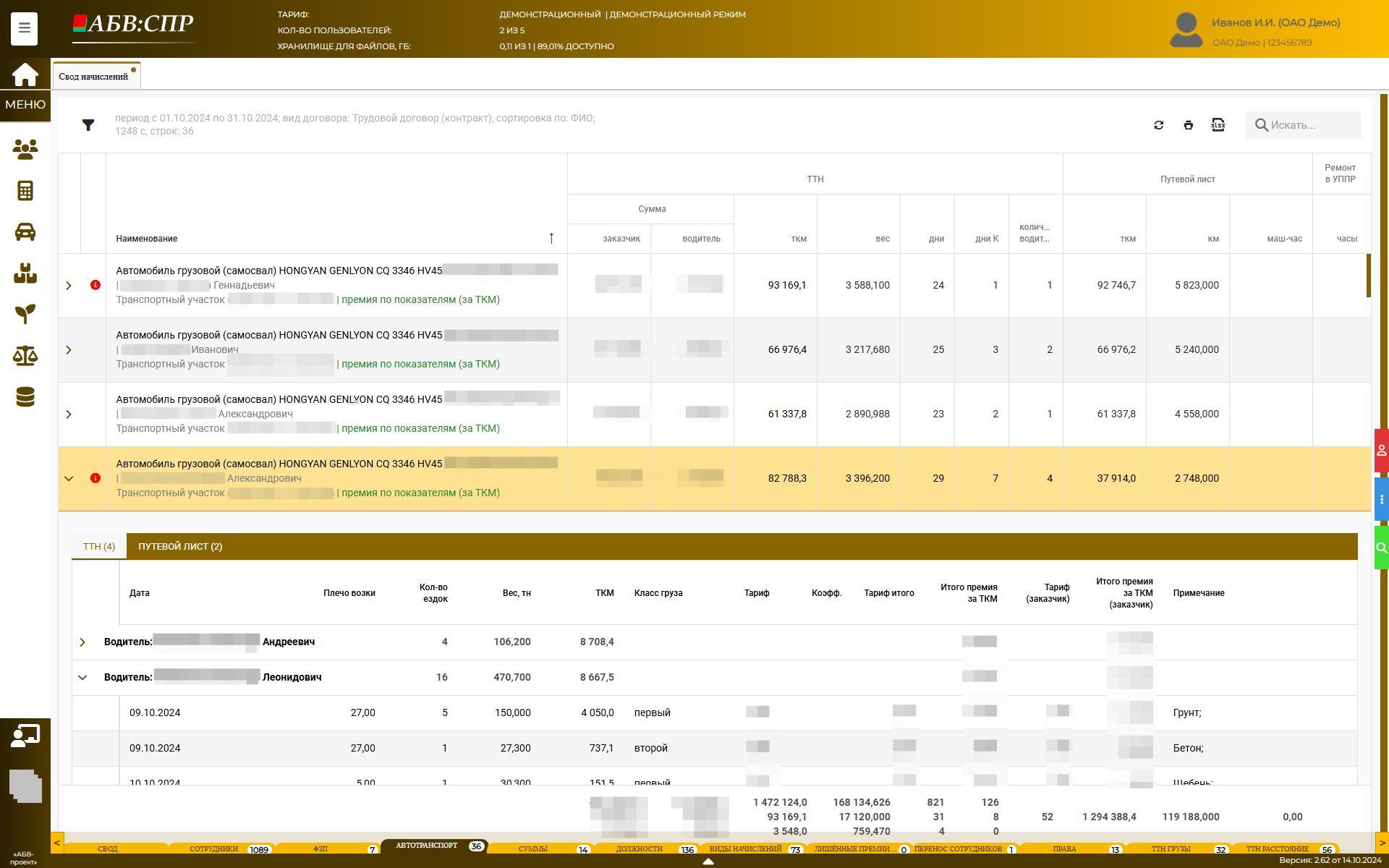Open the plant sprout icon in sidebar
This screenshot has width=1389, height=868.
tap(25, 314)
